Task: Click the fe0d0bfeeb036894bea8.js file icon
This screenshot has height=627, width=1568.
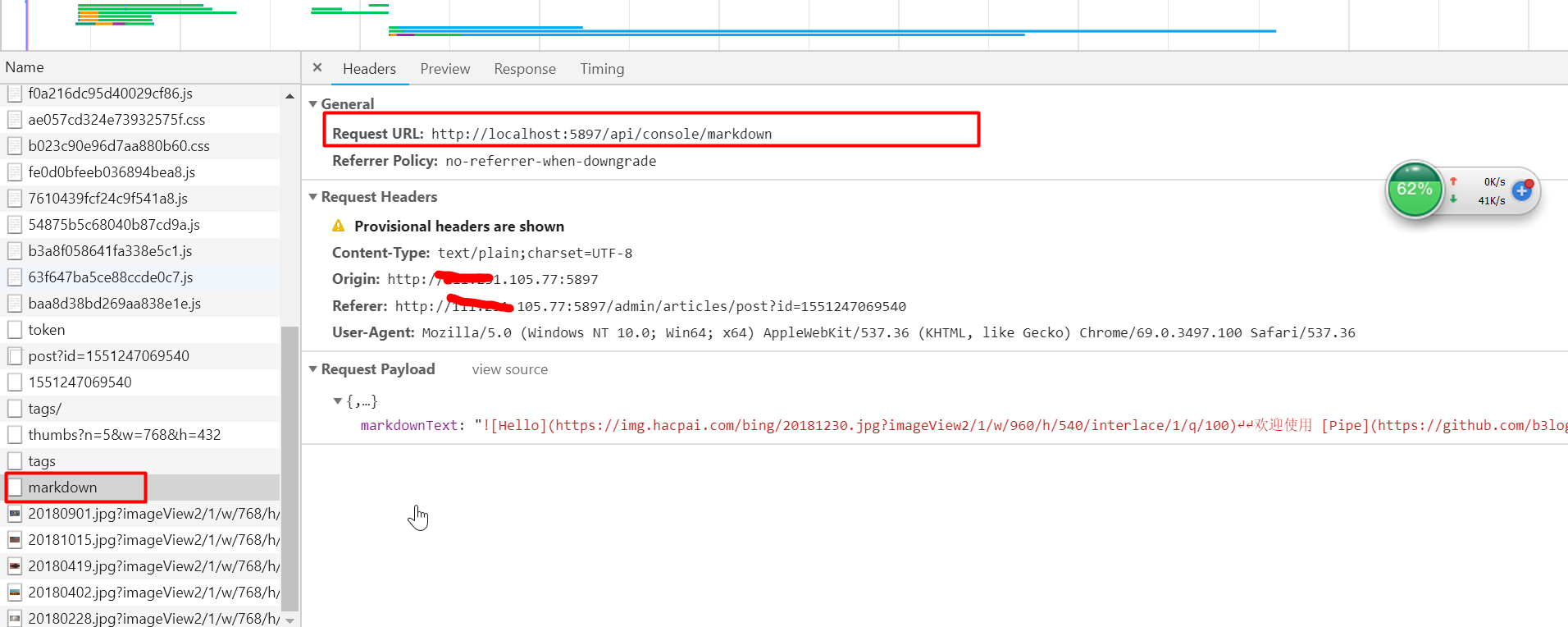Action: coord(15,172)
